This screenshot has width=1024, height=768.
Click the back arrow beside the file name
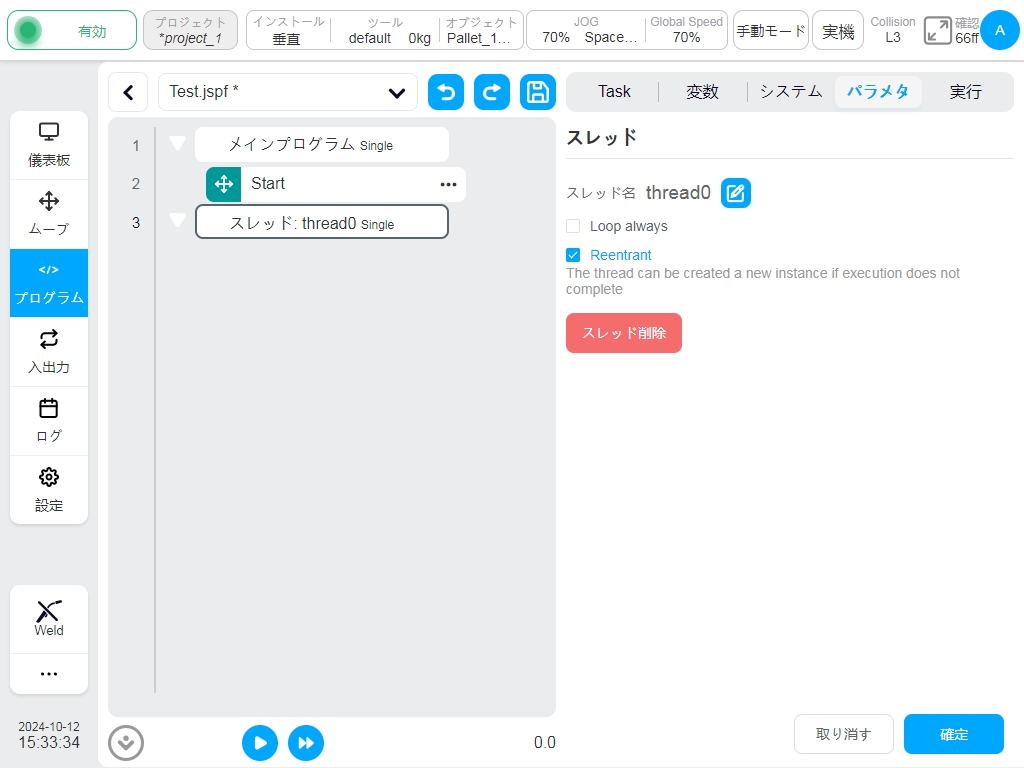(x=129, y=92)
